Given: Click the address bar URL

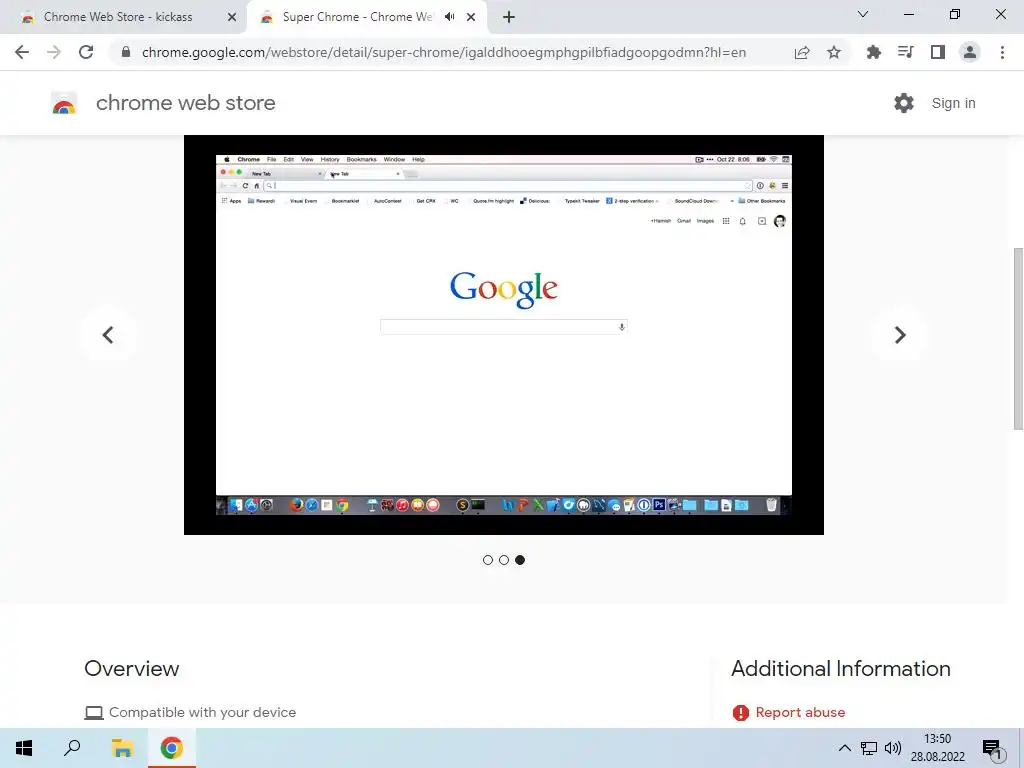Looking at the screenshot, I should click(x=443, y=52).
